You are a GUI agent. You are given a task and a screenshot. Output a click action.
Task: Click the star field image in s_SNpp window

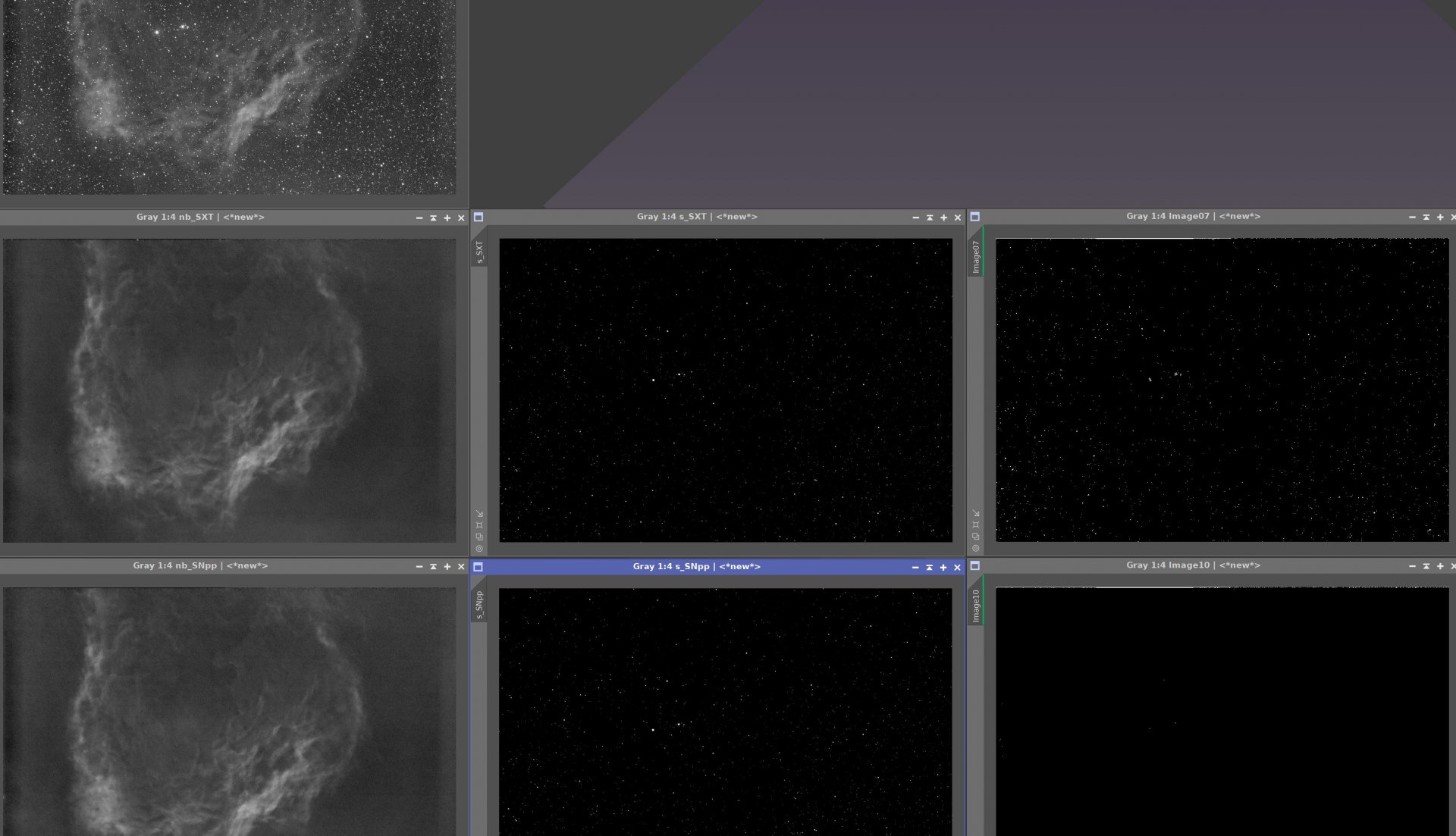726,712
